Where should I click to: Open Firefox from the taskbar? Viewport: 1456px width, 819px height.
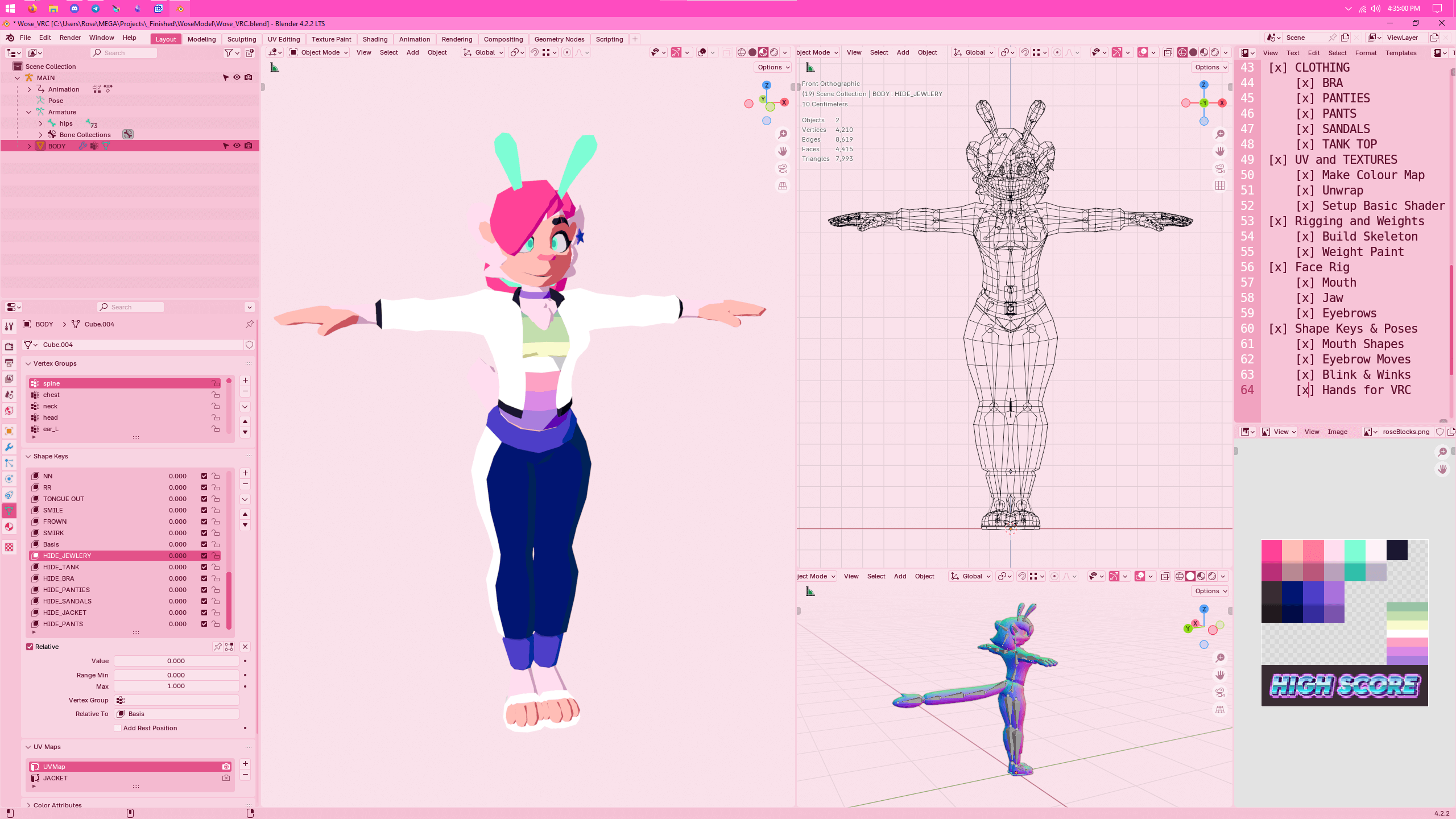pos(32,9)
